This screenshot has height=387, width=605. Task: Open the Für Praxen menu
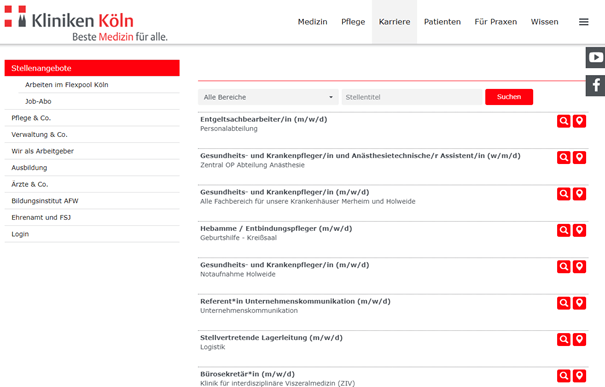pos(495,22)
